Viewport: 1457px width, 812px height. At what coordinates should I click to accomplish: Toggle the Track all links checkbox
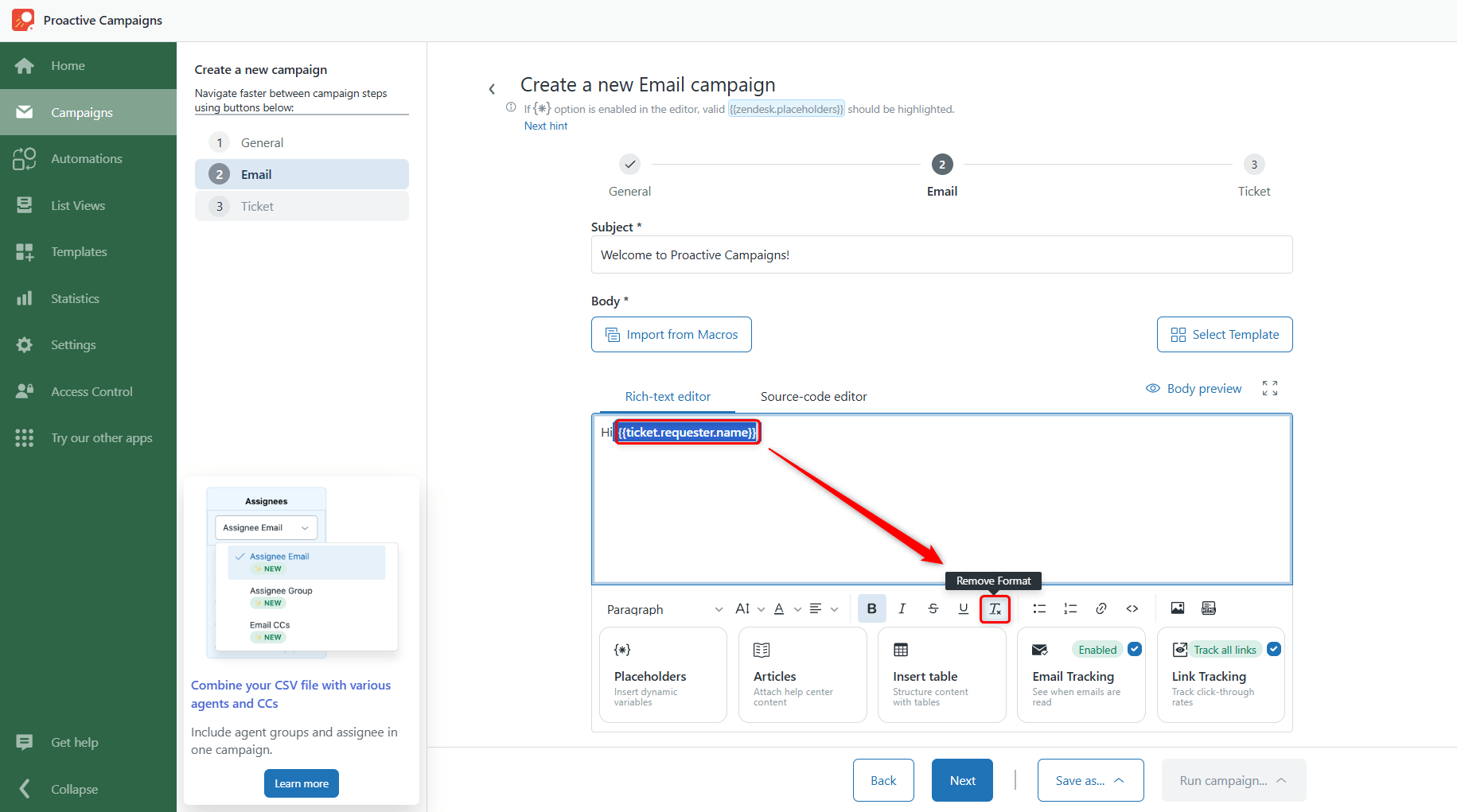click(1274, 649)
